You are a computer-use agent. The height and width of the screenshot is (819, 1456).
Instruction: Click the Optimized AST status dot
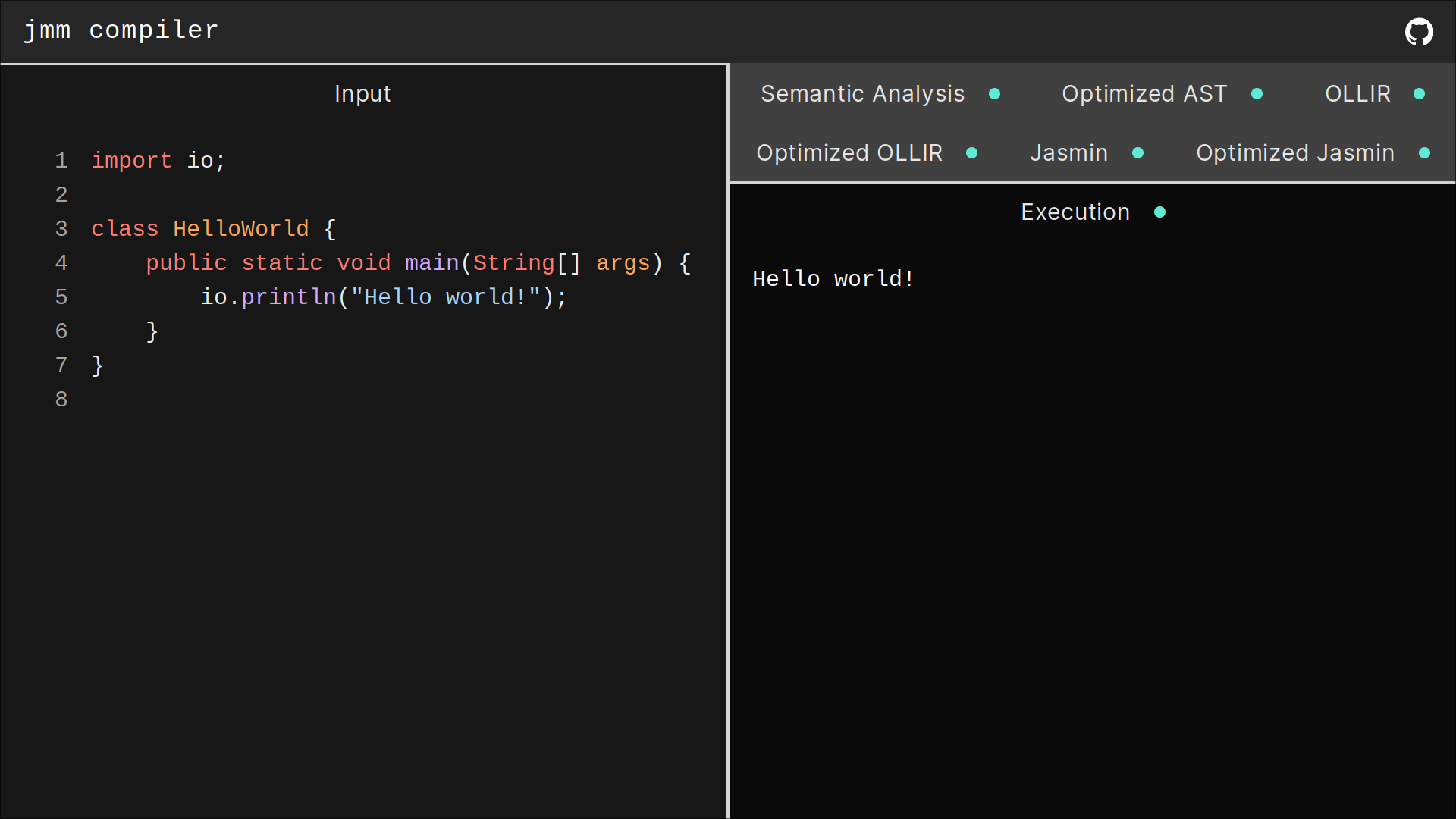[1257, 94]
